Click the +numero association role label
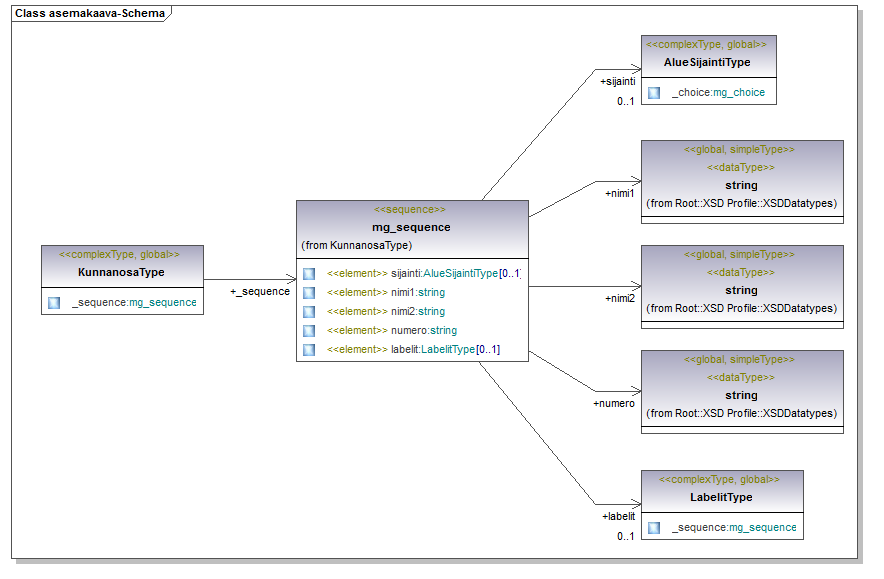Screen dimensions: 884x579 pos(614,403)
